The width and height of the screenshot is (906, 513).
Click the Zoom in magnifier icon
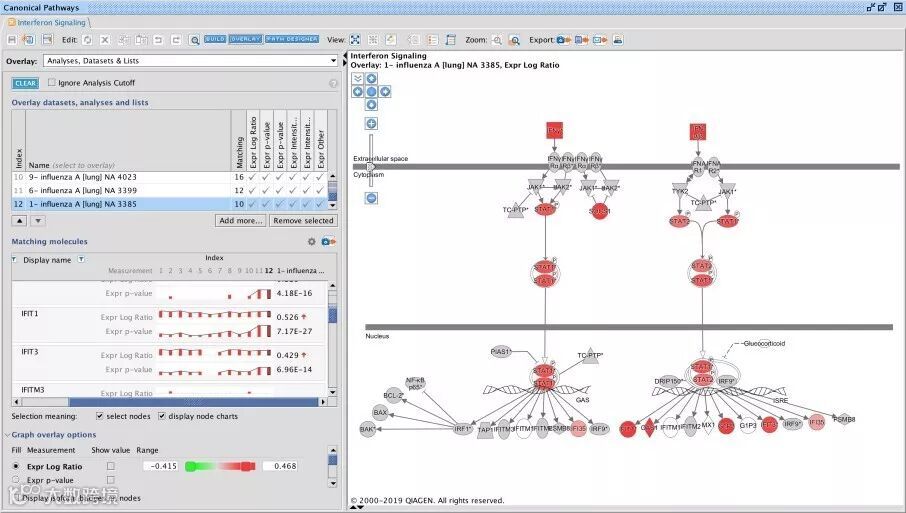[514, 40]
